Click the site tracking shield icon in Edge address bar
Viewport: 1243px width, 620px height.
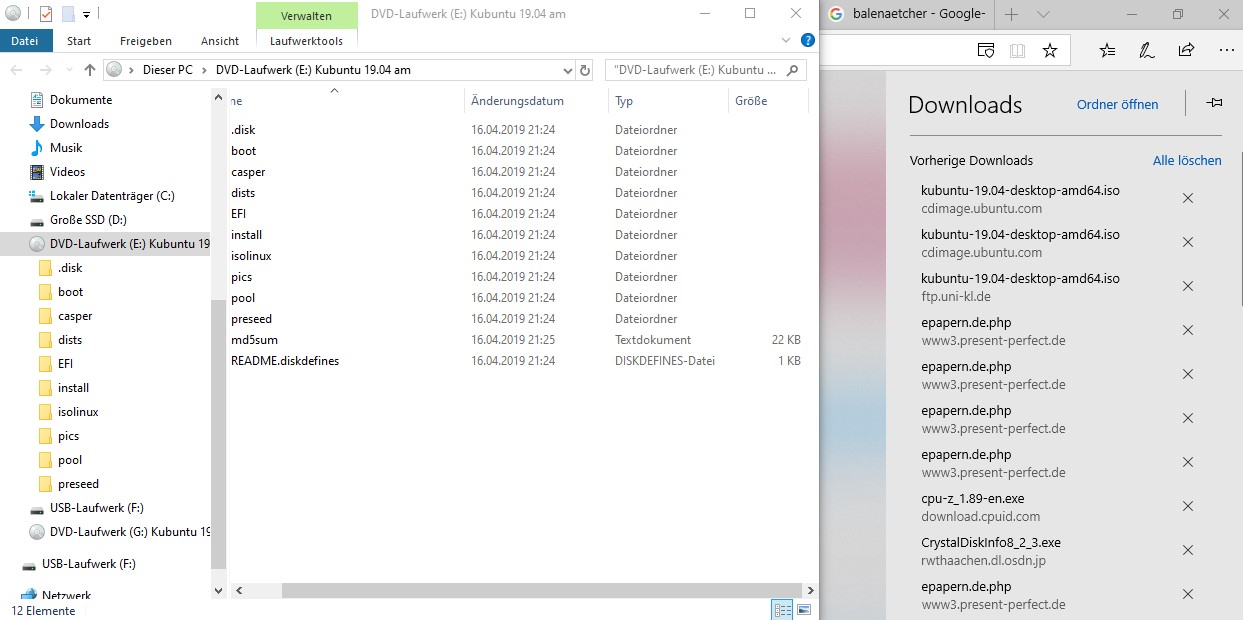click(985, 50)
